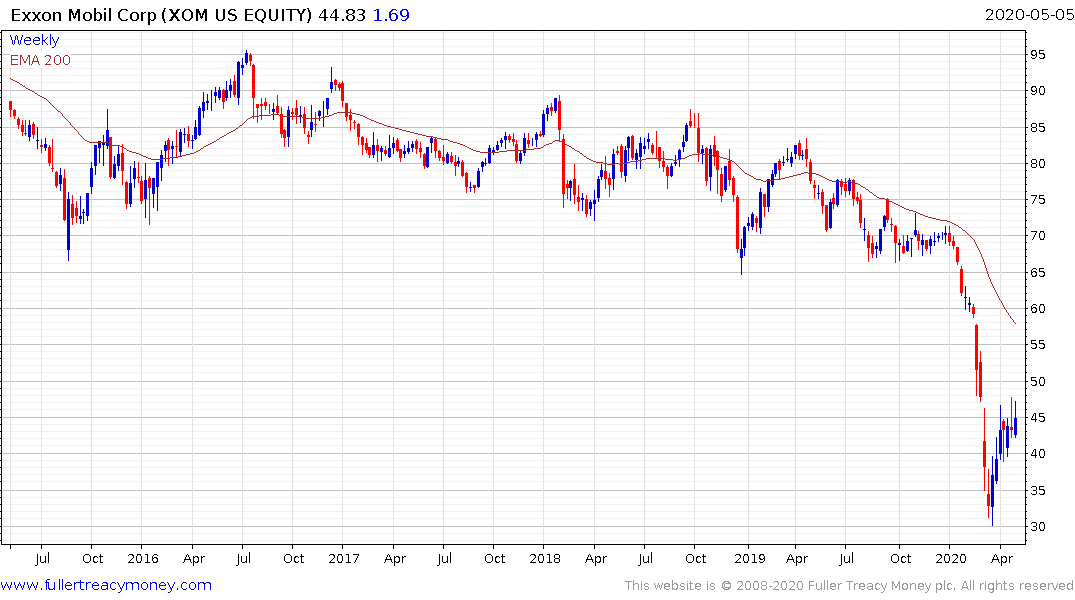Click the 2020 year label on time axis
This screenshot has width=1075, height=600.
[951, 559]
